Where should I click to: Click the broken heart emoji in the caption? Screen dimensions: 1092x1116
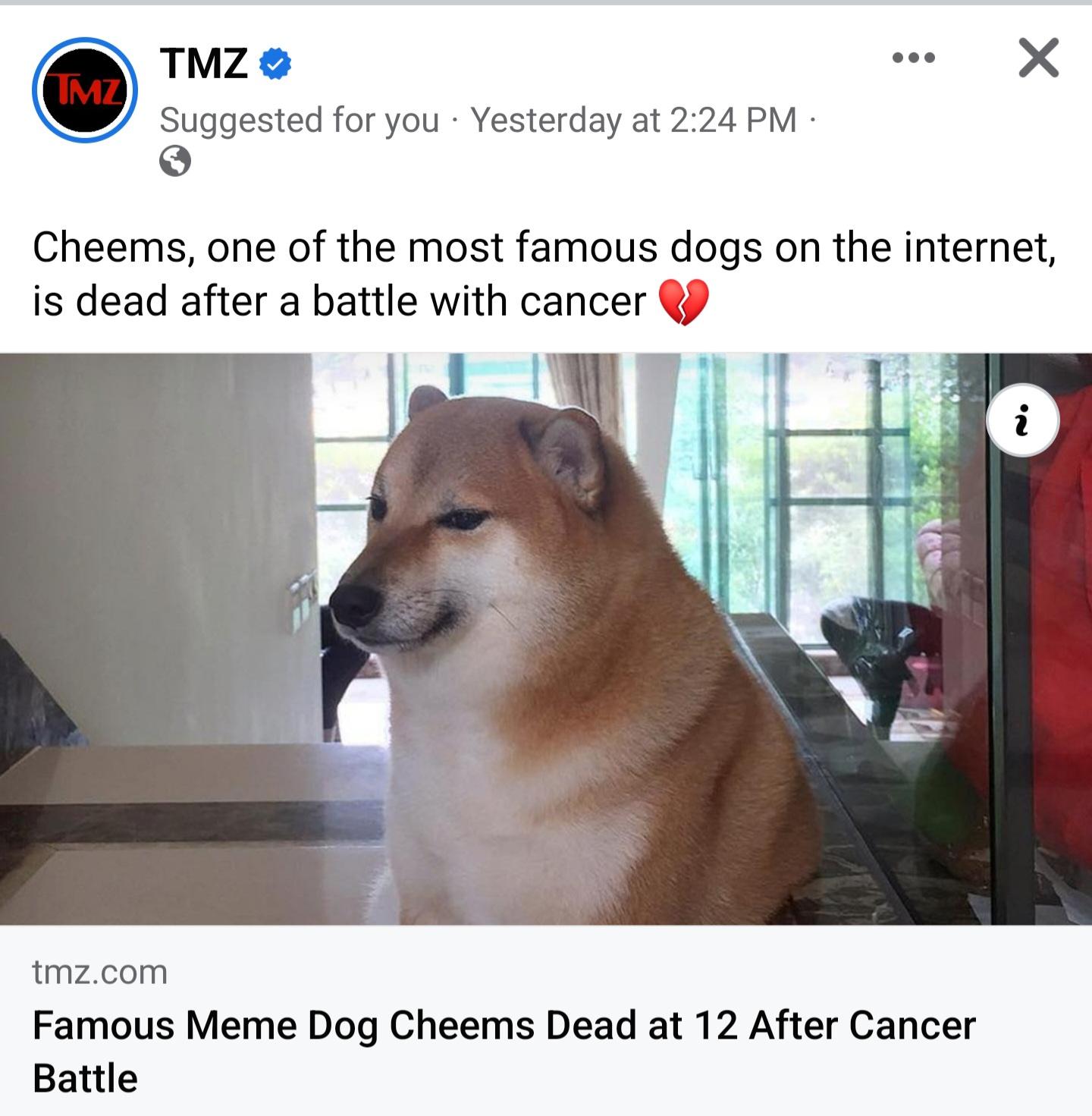[x=683, y=302]
